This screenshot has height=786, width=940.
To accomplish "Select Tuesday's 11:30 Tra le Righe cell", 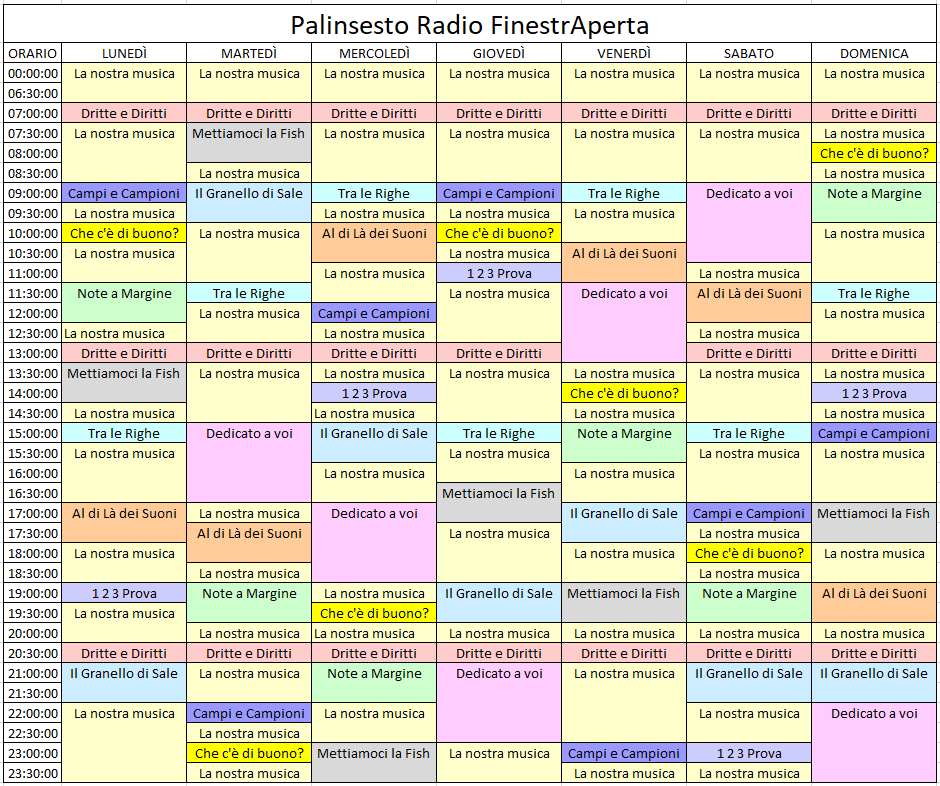I will (x=249, y=293).
